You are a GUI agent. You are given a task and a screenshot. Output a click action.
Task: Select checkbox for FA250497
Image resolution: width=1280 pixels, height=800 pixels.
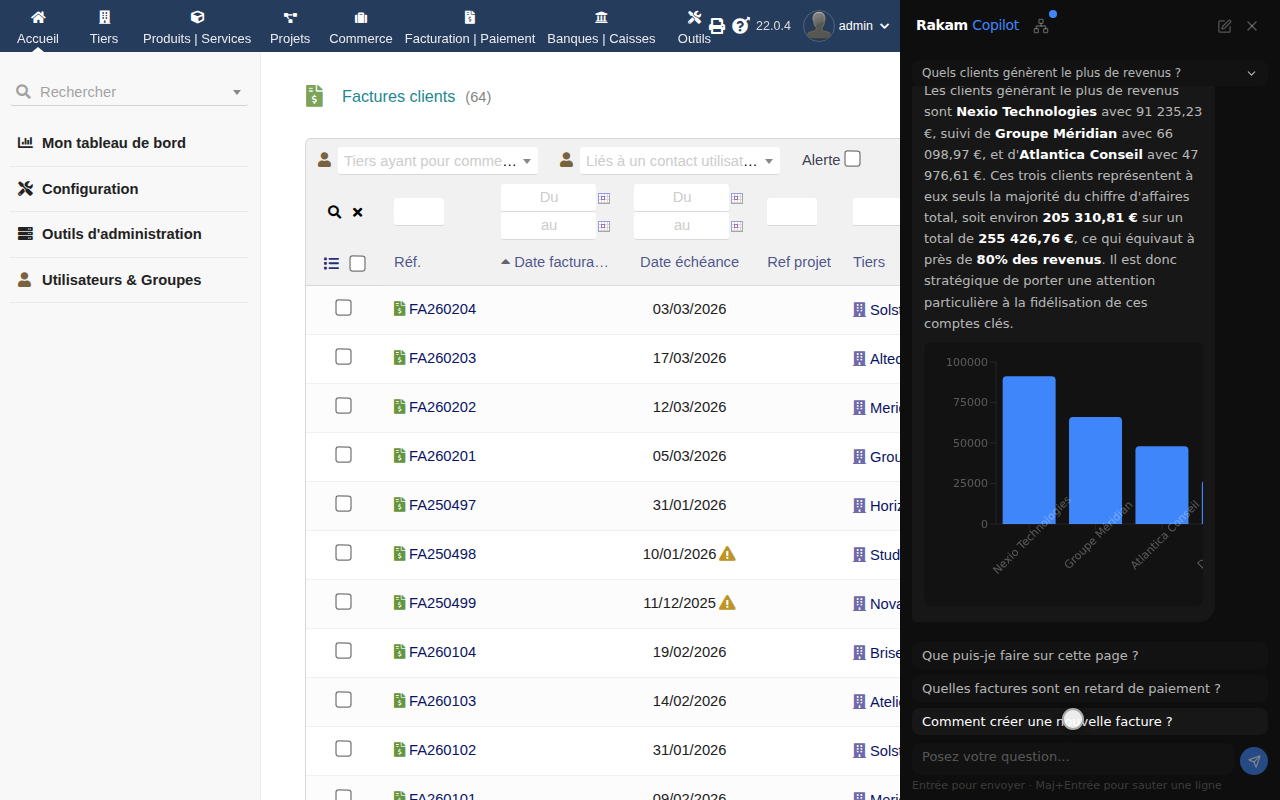(343, 504)
